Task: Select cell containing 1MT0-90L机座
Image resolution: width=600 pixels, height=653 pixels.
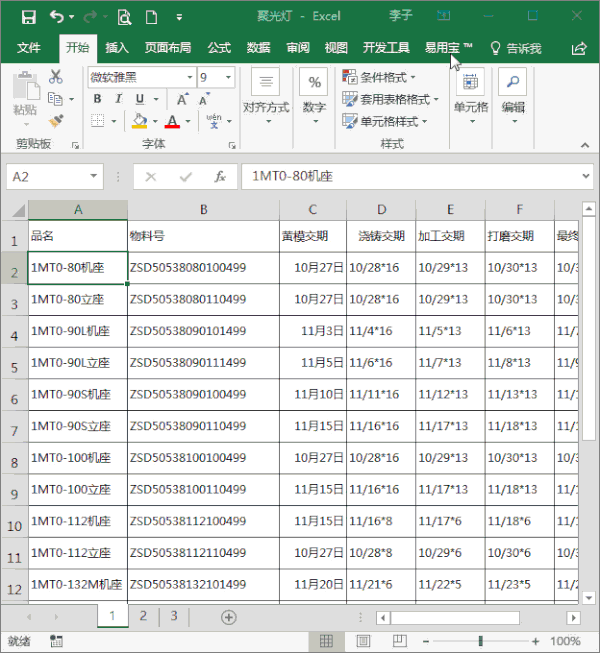Action: pyautogui.click(x=78, y=331)
